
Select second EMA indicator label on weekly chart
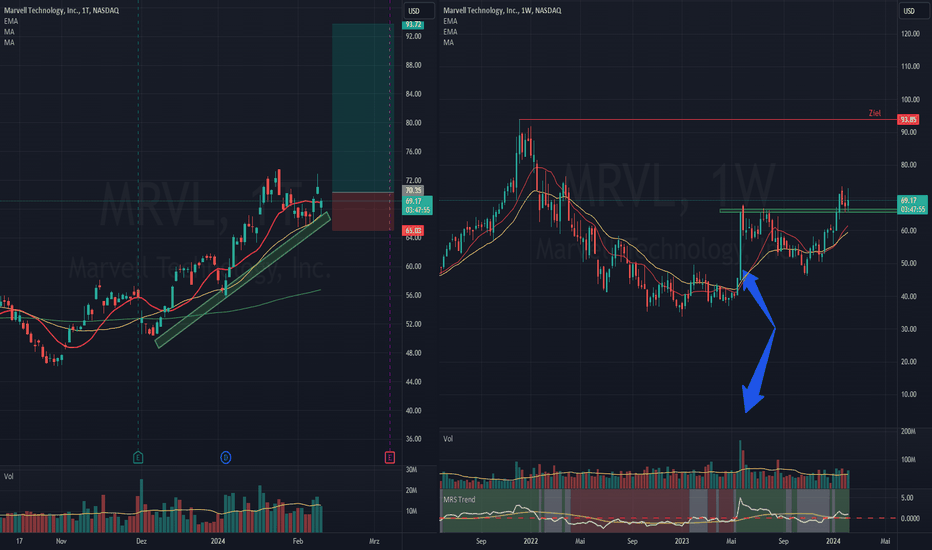pyautogui.click(x=451, y=32)
